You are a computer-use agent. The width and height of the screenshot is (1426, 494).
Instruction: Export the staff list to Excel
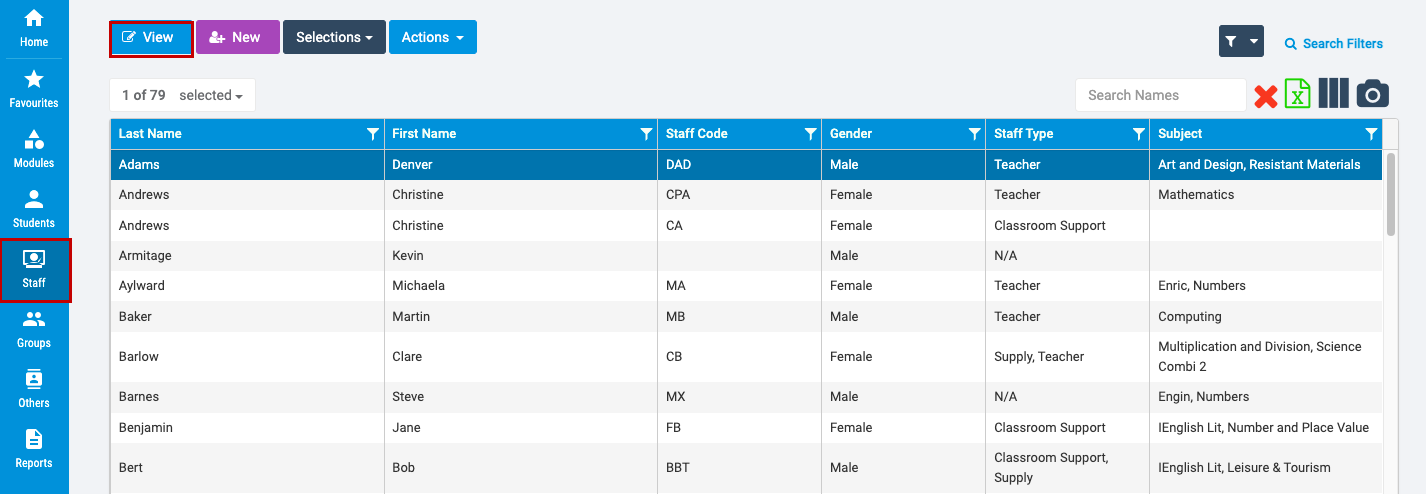(1297, 95)
